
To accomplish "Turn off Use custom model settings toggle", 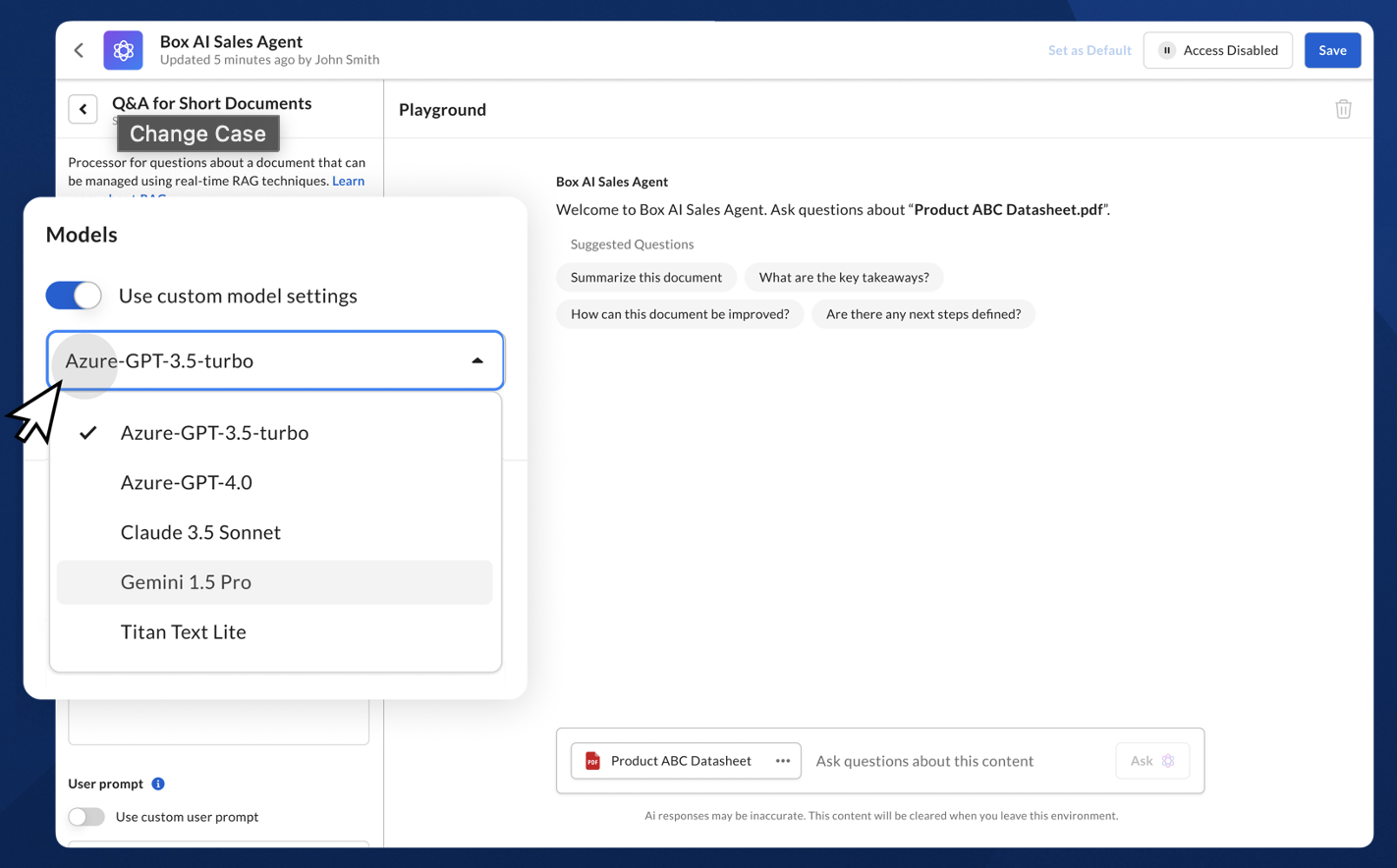I will (74, 296).
